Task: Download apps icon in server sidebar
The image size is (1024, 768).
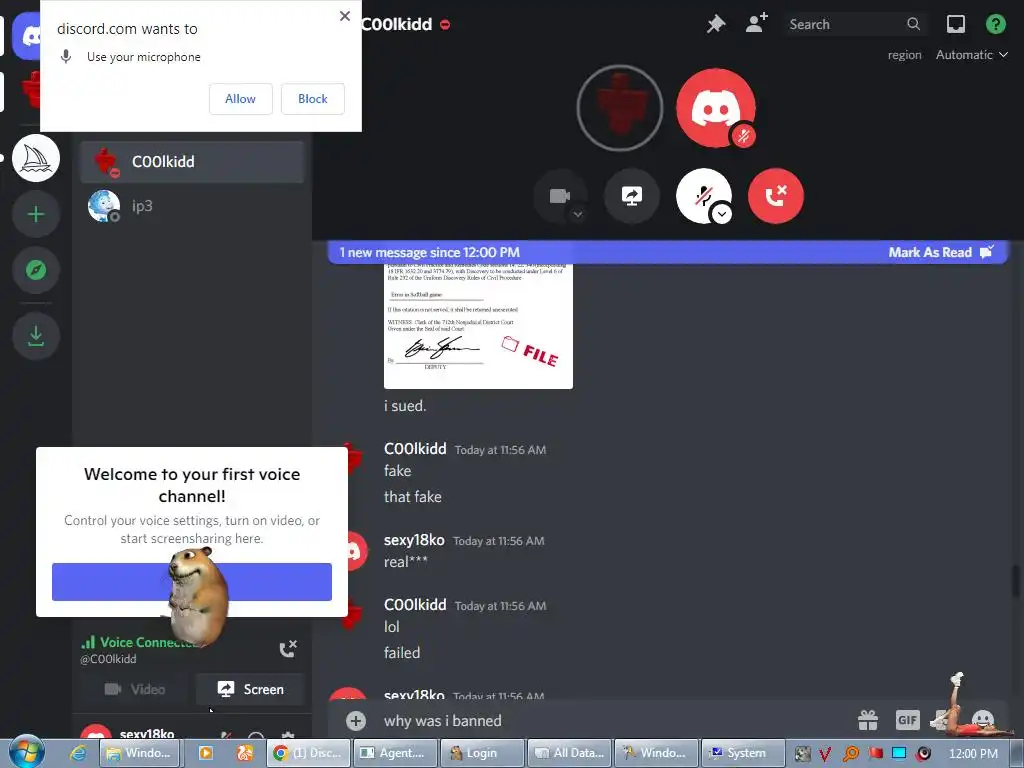Action: pyautogui.click(x=36, y=336)
